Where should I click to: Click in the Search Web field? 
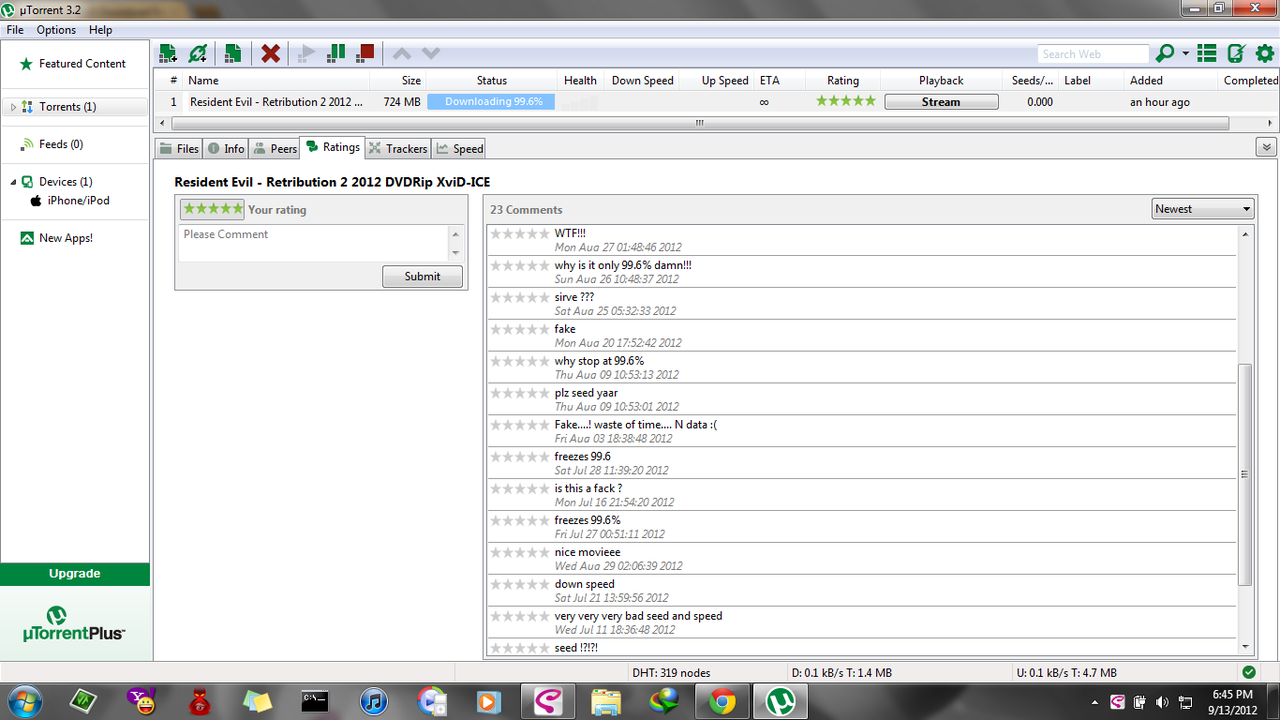[x=1092, y=54]
